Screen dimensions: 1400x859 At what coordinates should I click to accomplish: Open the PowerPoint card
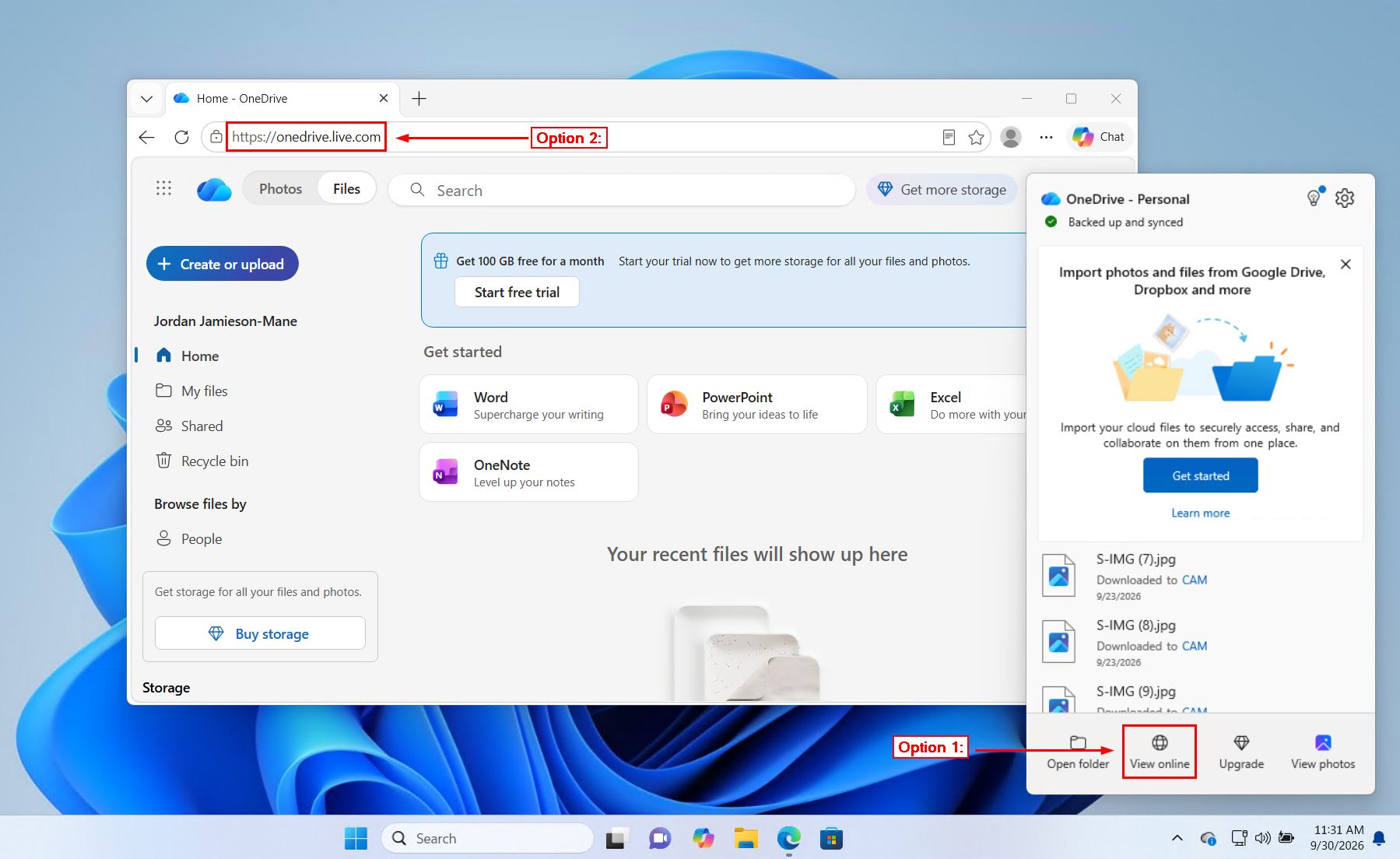click(x=757, y=405)
